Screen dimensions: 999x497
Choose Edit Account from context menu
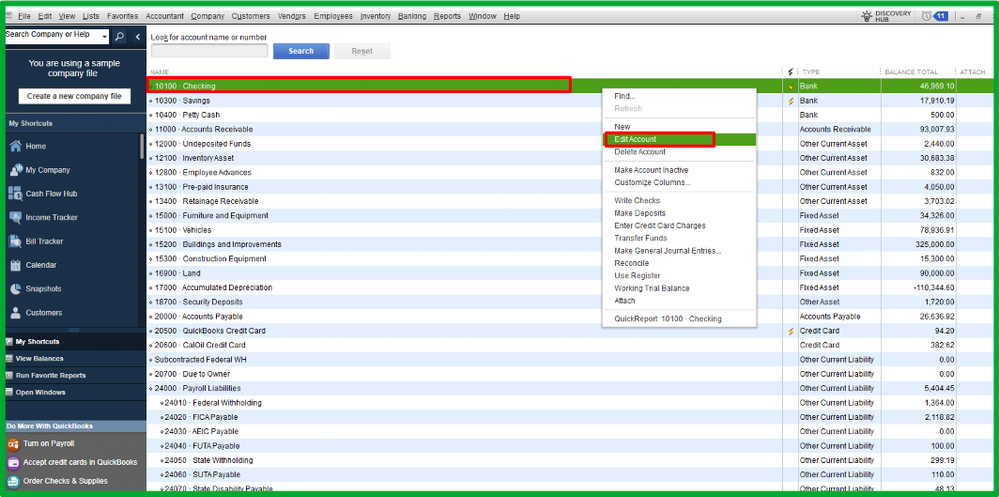click(x=679, y=139)
